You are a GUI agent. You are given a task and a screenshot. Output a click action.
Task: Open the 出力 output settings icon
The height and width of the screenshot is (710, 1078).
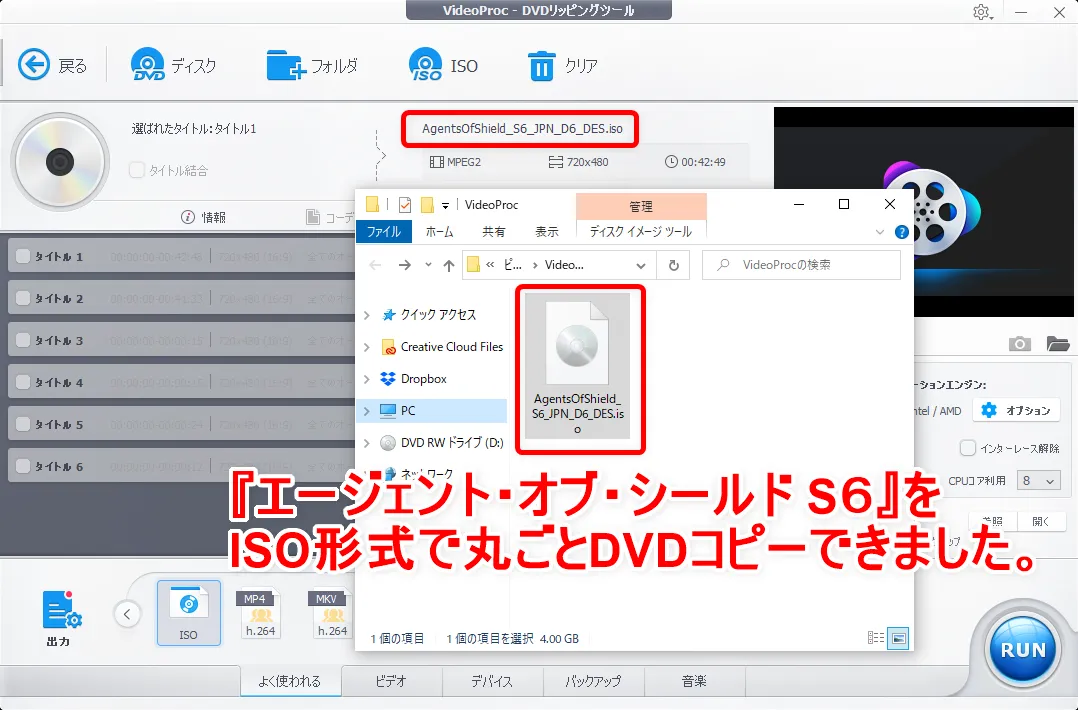(62, 610)
